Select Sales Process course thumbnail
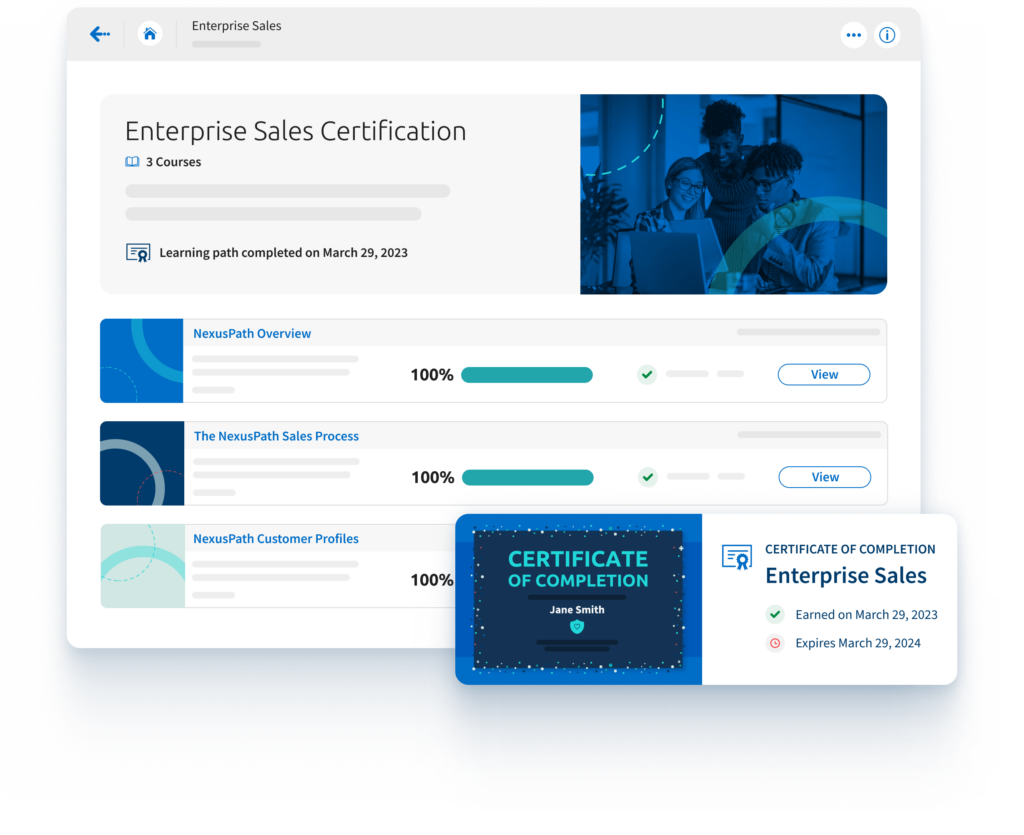This screenshot has height=835, width=1024. 142,464
